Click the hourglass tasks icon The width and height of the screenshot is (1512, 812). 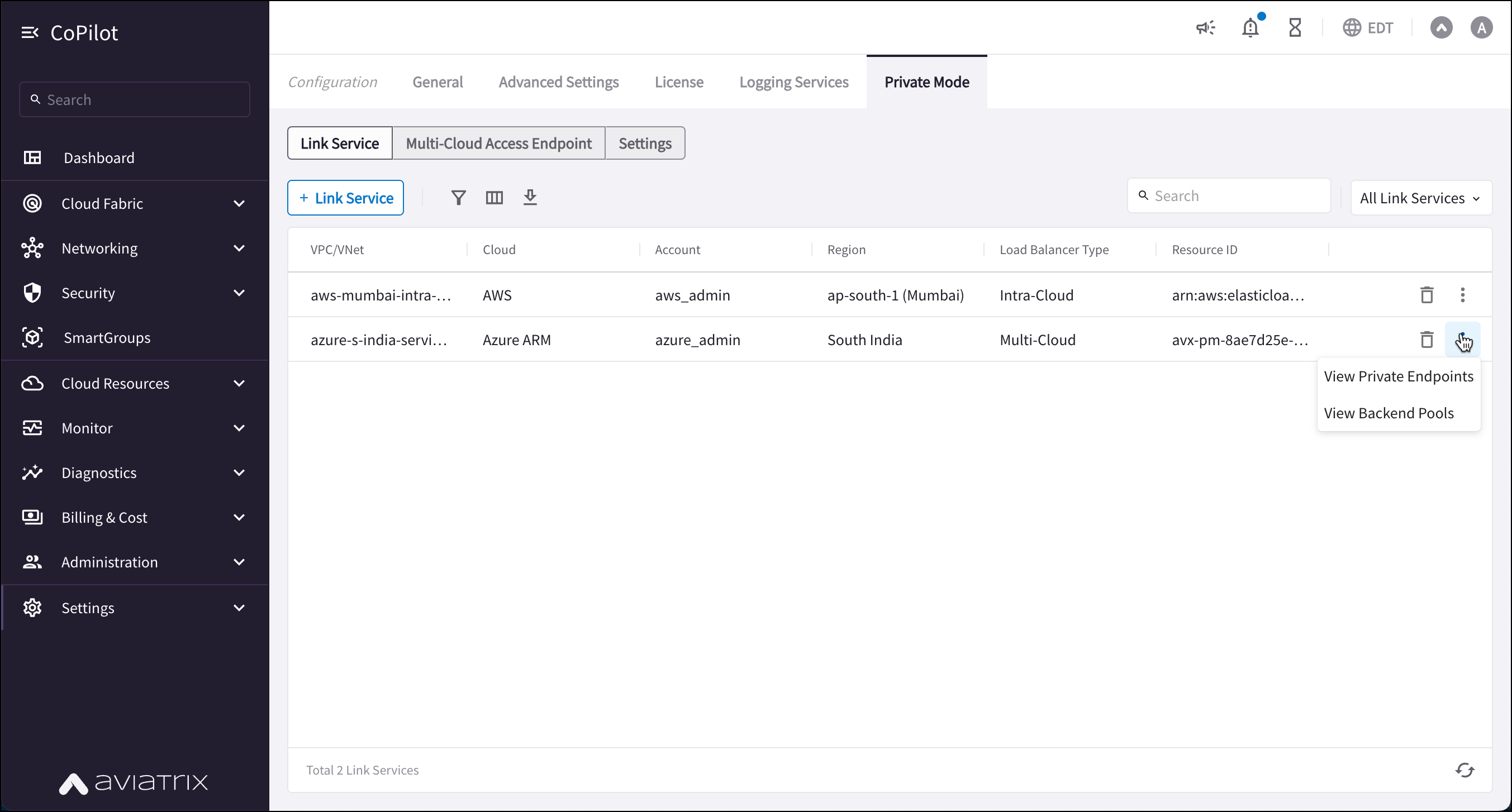1295,27
